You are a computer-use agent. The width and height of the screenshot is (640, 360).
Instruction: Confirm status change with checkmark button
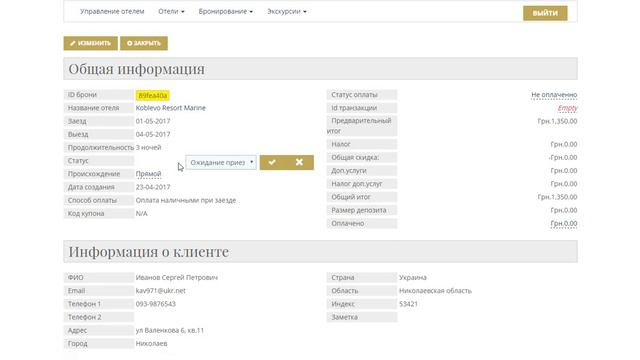point(272,162)
